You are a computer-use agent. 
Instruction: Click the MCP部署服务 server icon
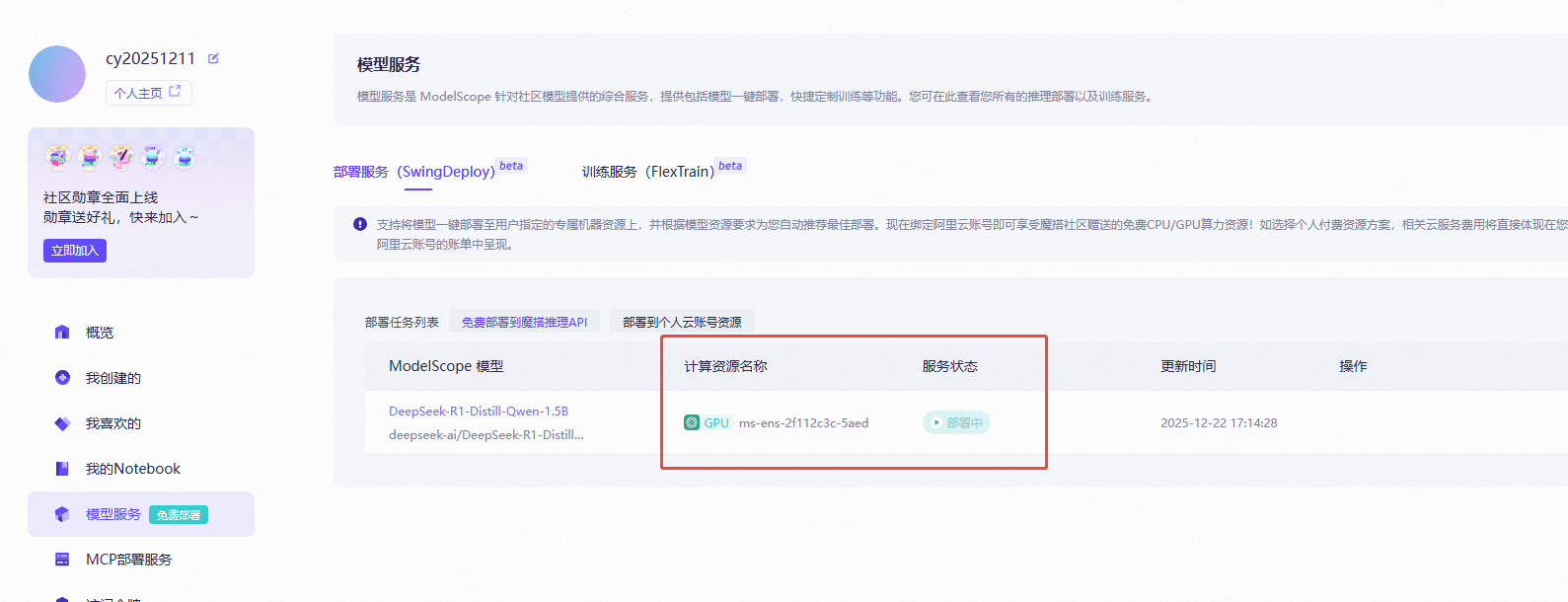[x=62, y=560]
